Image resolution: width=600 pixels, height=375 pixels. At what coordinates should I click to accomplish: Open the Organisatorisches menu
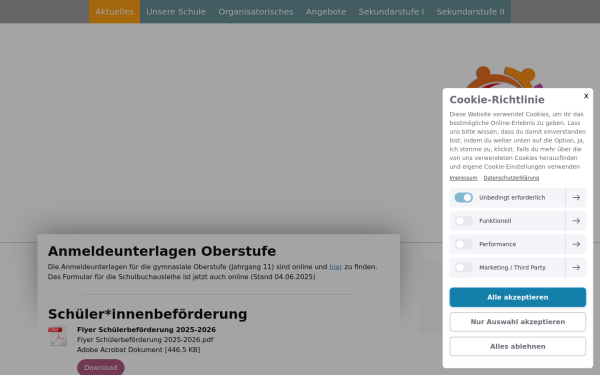256,11
